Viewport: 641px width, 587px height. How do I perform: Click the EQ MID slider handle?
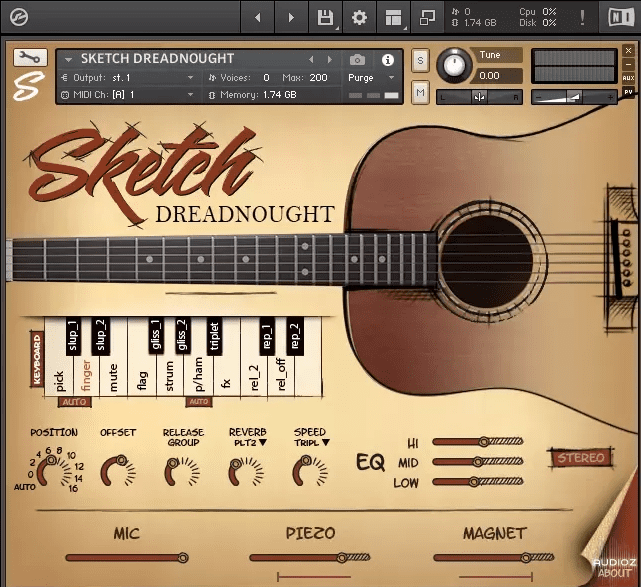click(x=477, y=462)
